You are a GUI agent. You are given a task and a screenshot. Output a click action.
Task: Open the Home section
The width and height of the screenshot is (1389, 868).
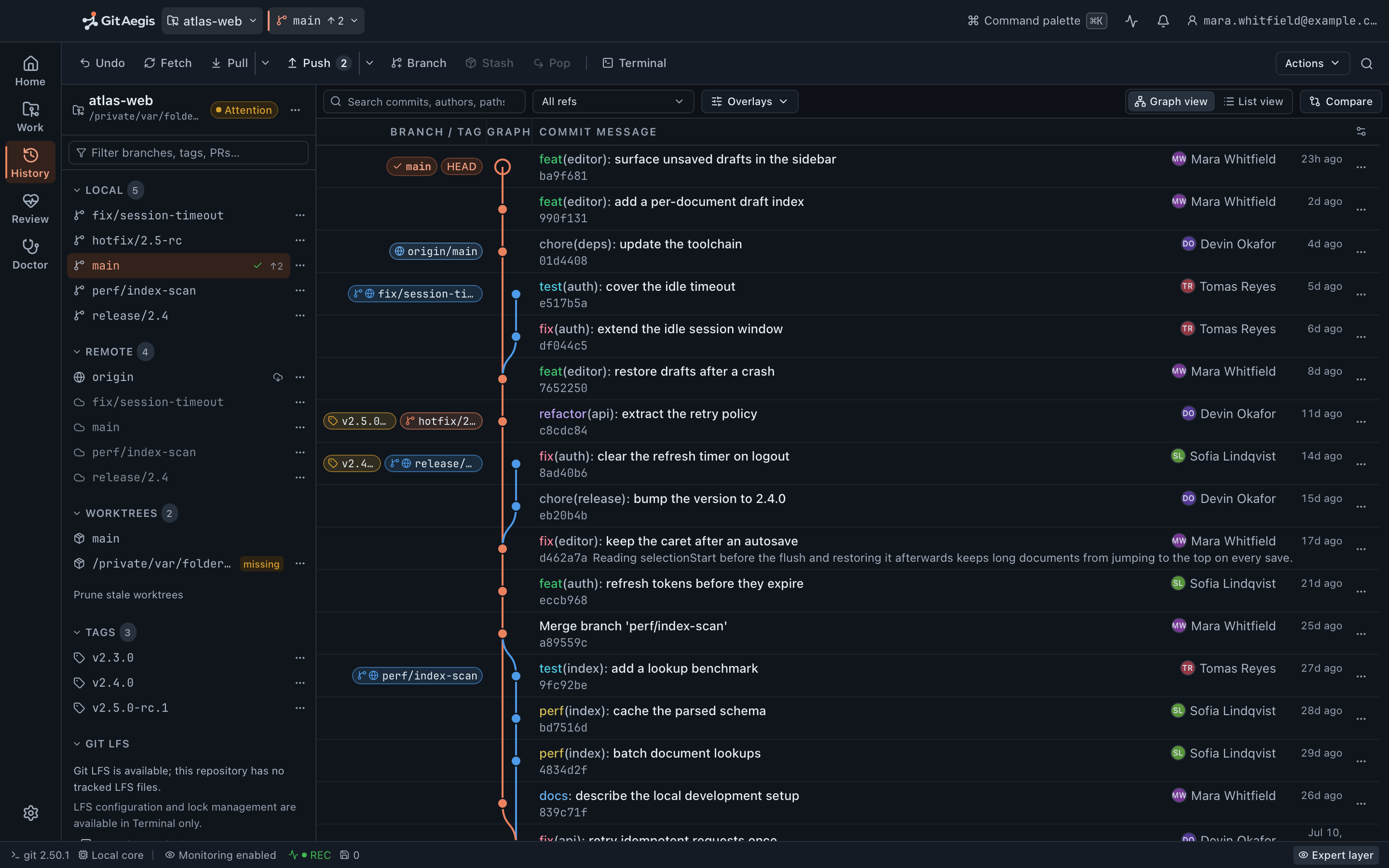point(30,70)
